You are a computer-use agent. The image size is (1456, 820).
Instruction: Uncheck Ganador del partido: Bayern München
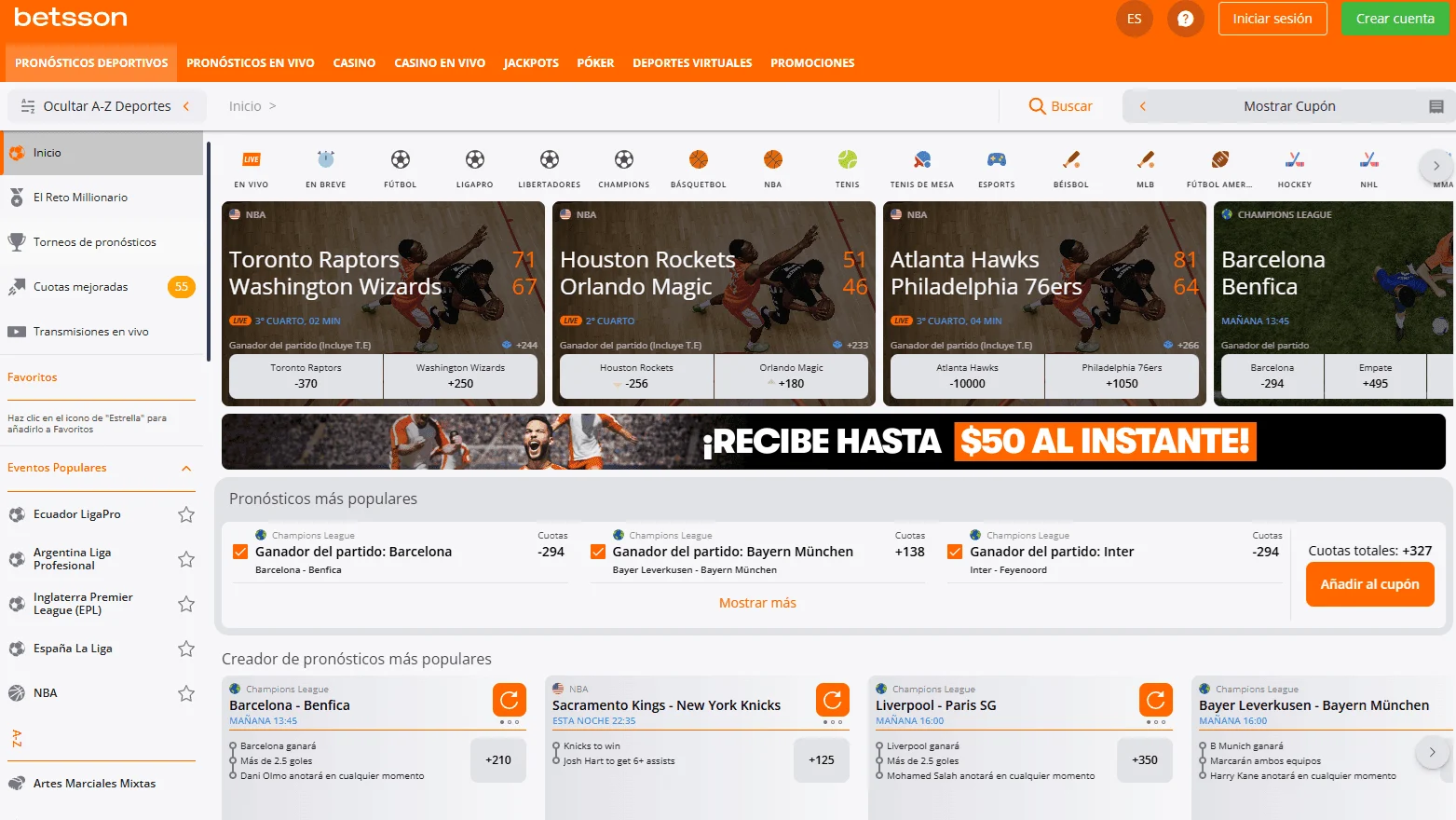[x=598, y=552]
